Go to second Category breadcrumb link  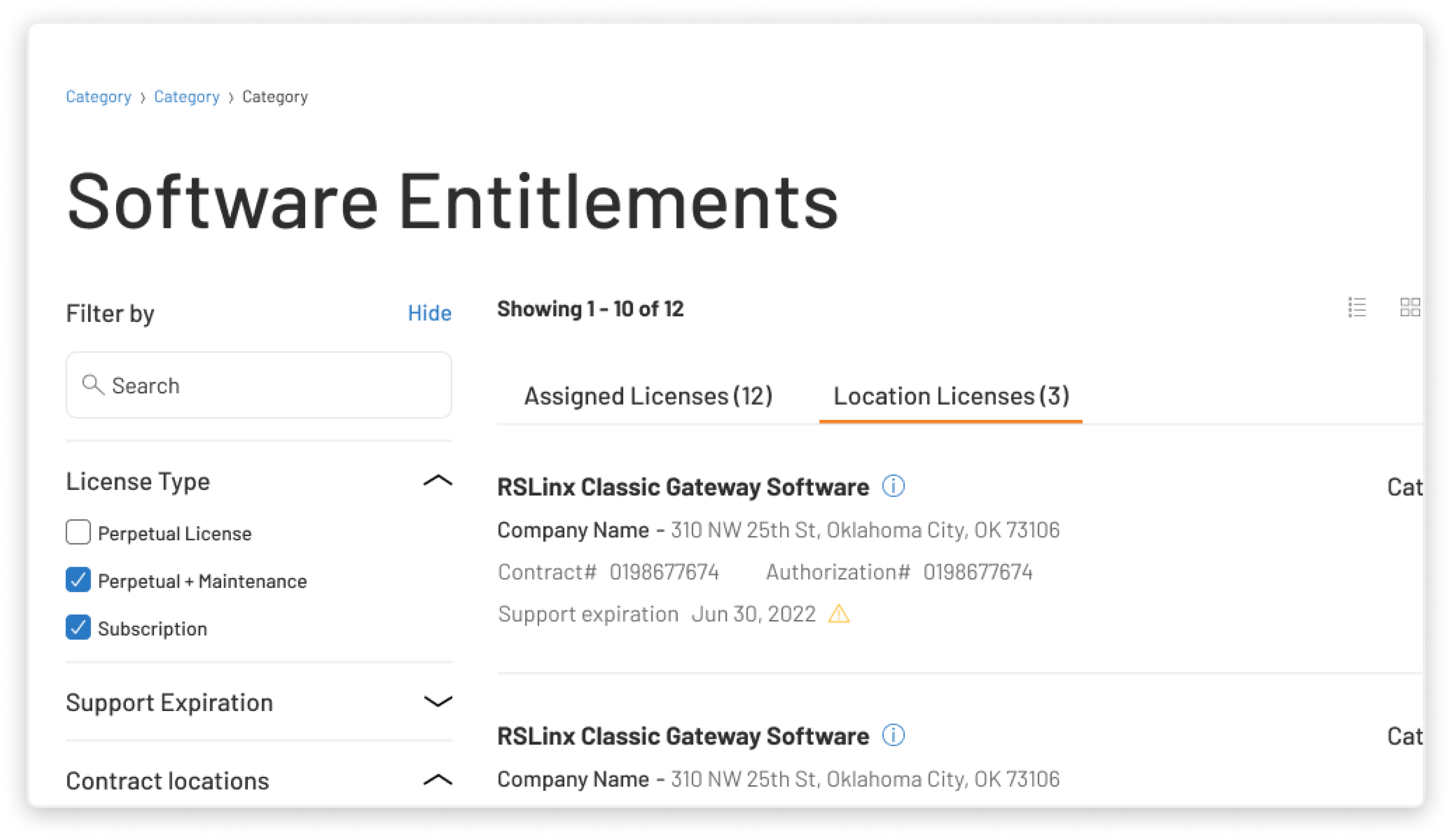(187, 97)
